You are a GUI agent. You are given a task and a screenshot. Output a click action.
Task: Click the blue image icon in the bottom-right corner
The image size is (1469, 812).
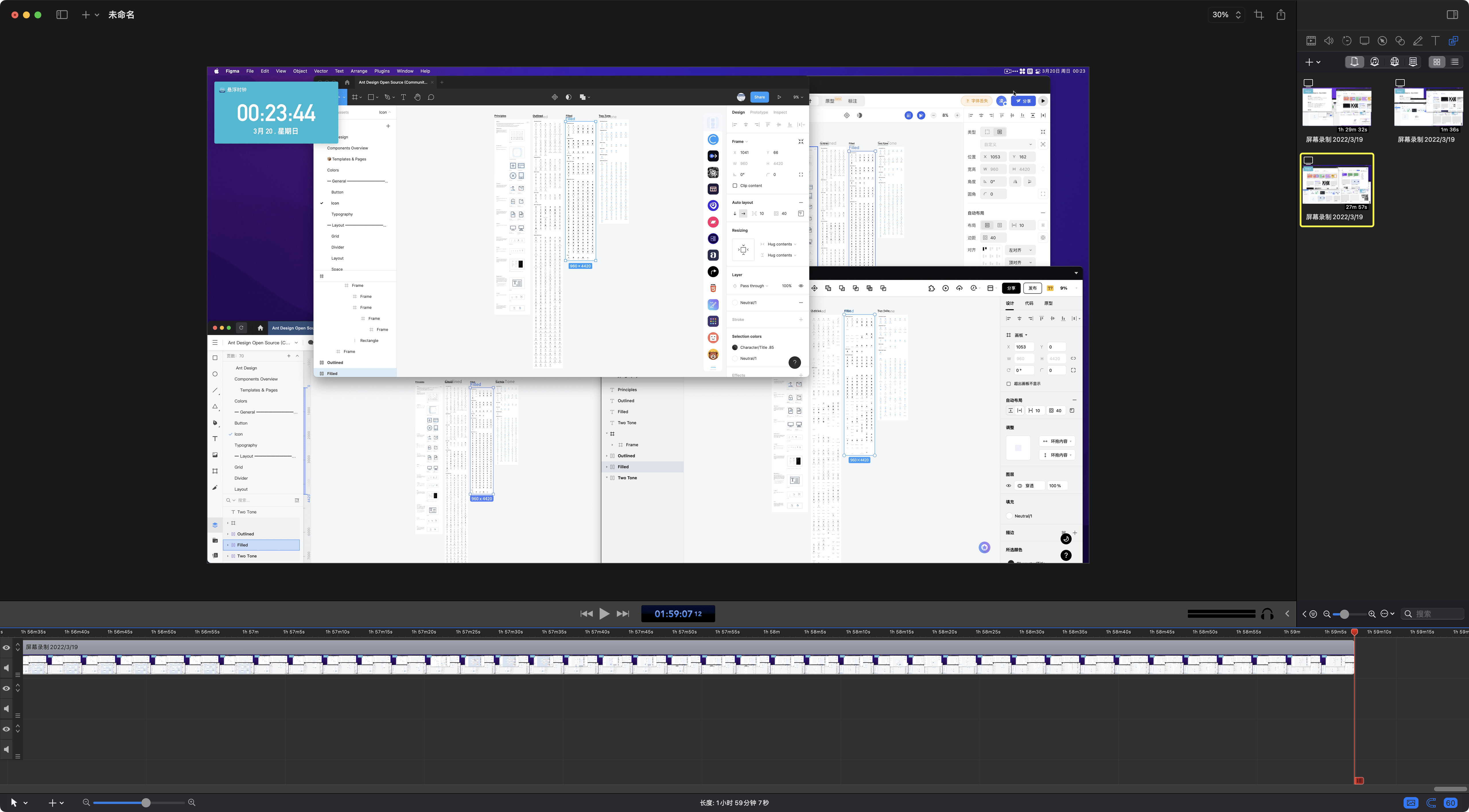click(x=1411, y=803)
